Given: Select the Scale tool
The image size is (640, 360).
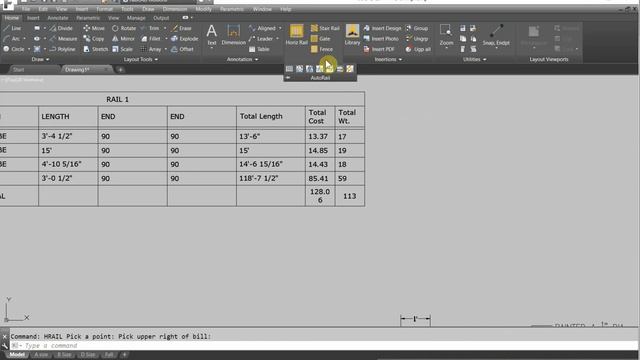Looking at the screenshot, I should [122, 49].
